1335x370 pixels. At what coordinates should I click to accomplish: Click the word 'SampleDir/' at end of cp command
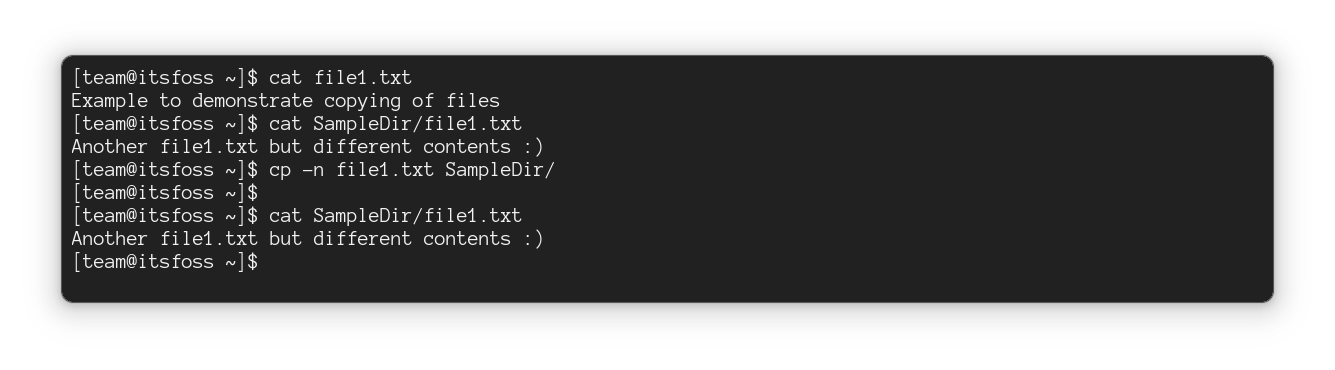coord(500,170)
